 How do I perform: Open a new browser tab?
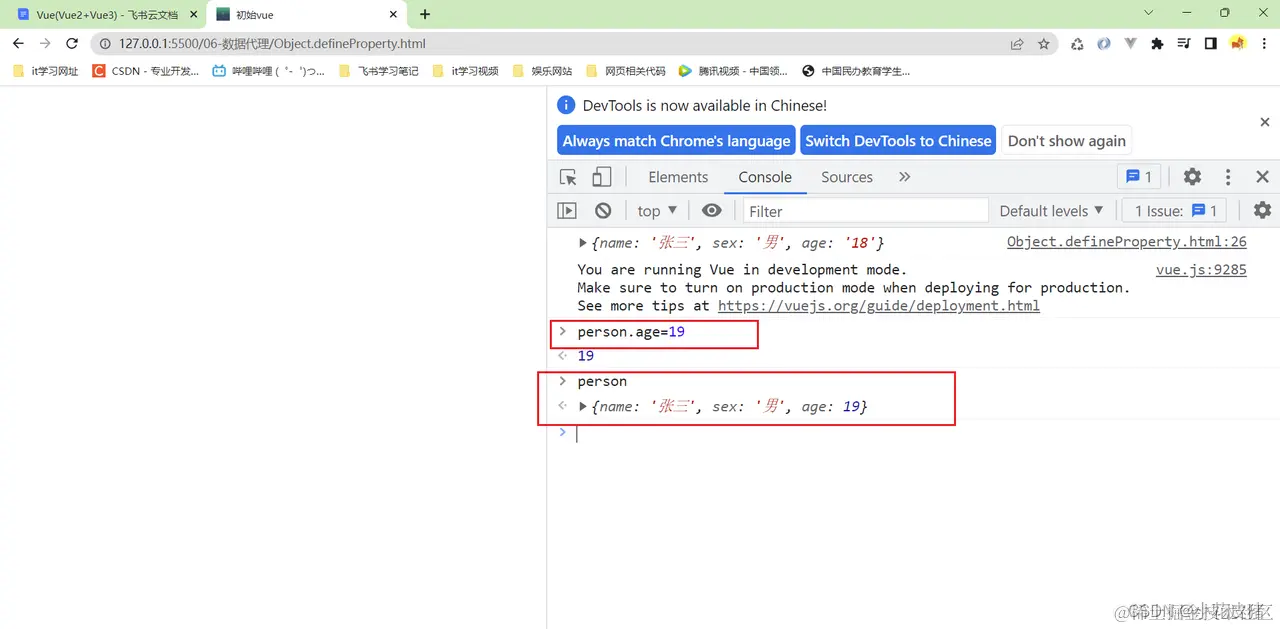coord(425,14)
